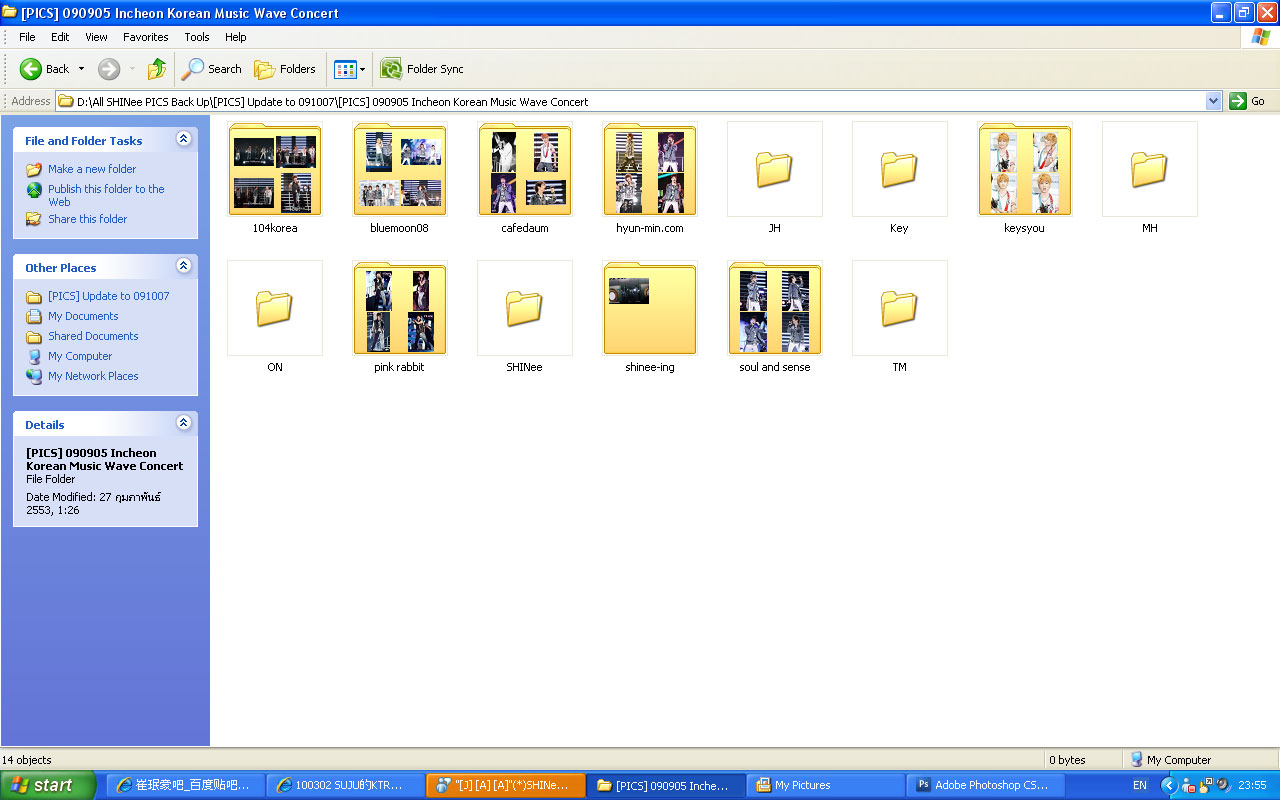Switch to Adobe Photoshop CS taskbar button
Viewport: 1280px width, 800px height.
985,785
